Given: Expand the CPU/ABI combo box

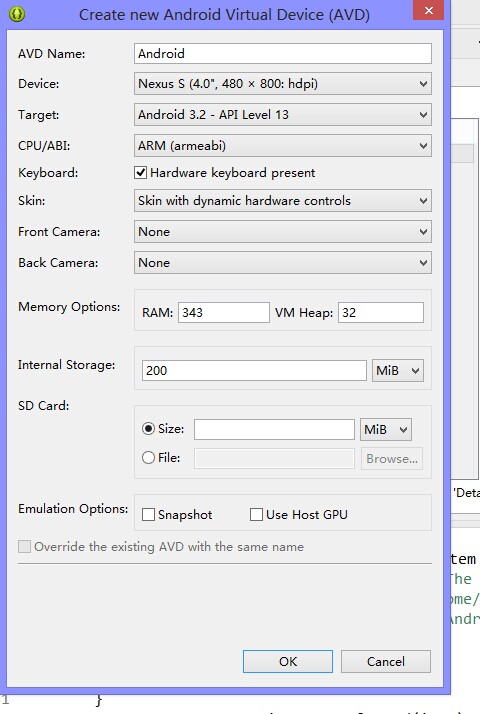Looking at the screenshot, I should point(283,146).
